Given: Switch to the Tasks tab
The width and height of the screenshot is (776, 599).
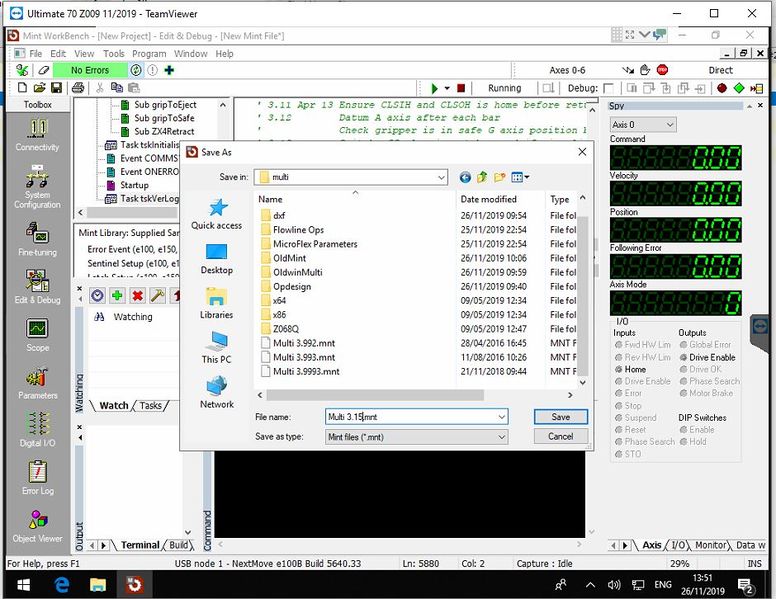Looking at the screenshot, I should point(150,405).
